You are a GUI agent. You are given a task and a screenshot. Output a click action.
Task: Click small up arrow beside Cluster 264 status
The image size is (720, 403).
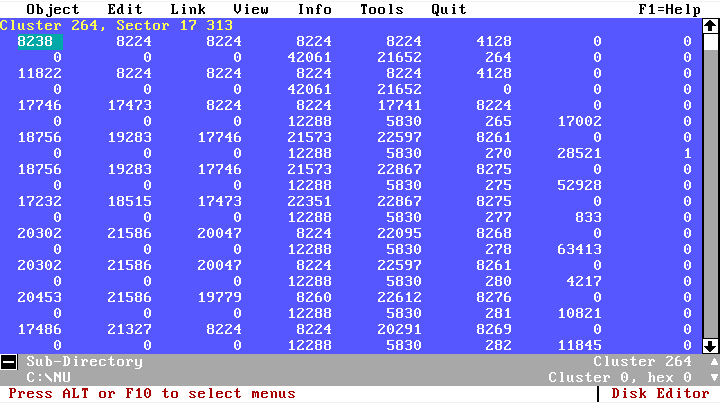(x=714, y=362)
